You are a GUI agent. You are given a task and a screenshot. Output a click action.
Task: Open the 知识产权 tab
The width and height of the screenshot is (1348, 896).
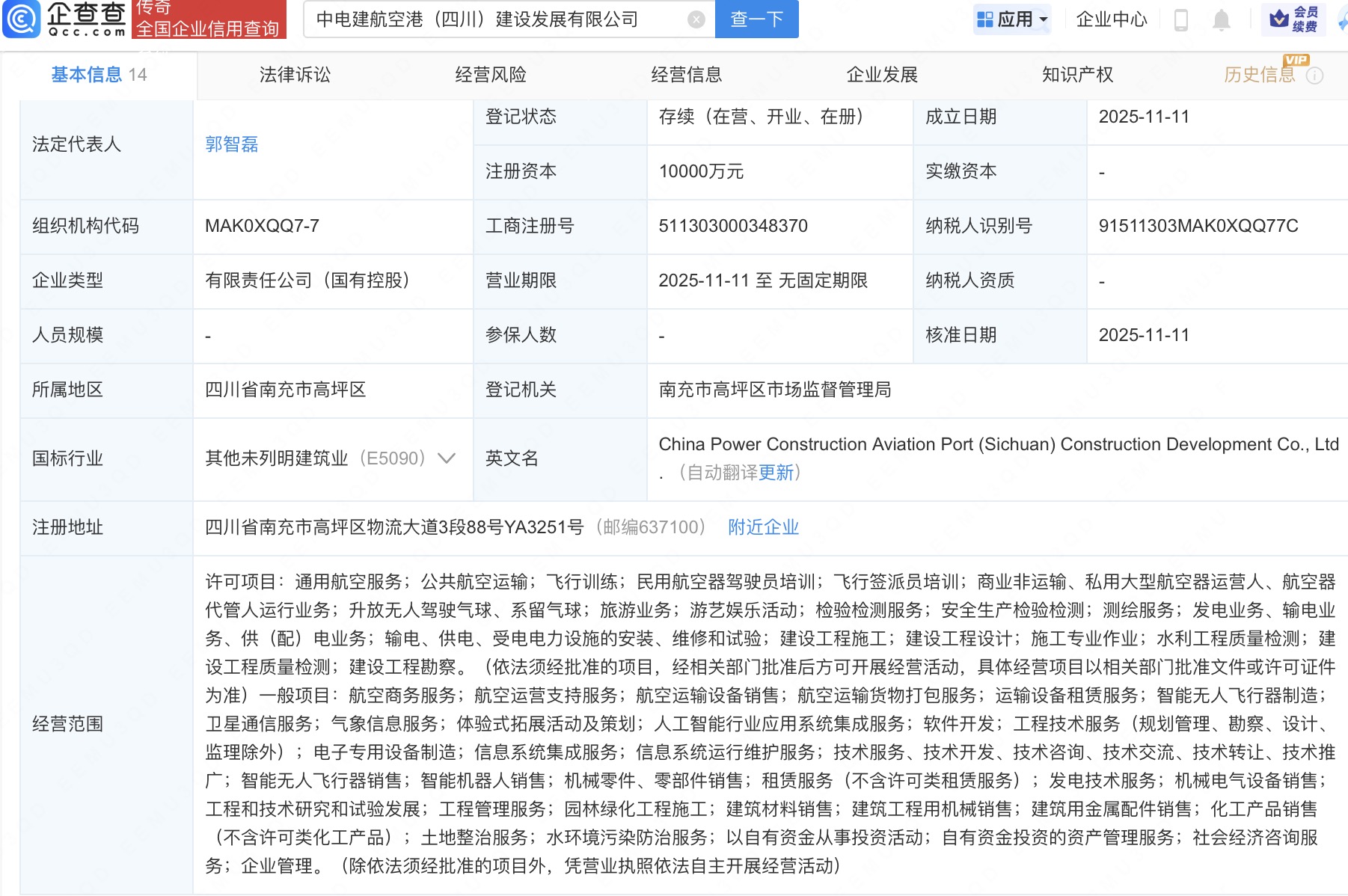click(x=1077, y=75)
